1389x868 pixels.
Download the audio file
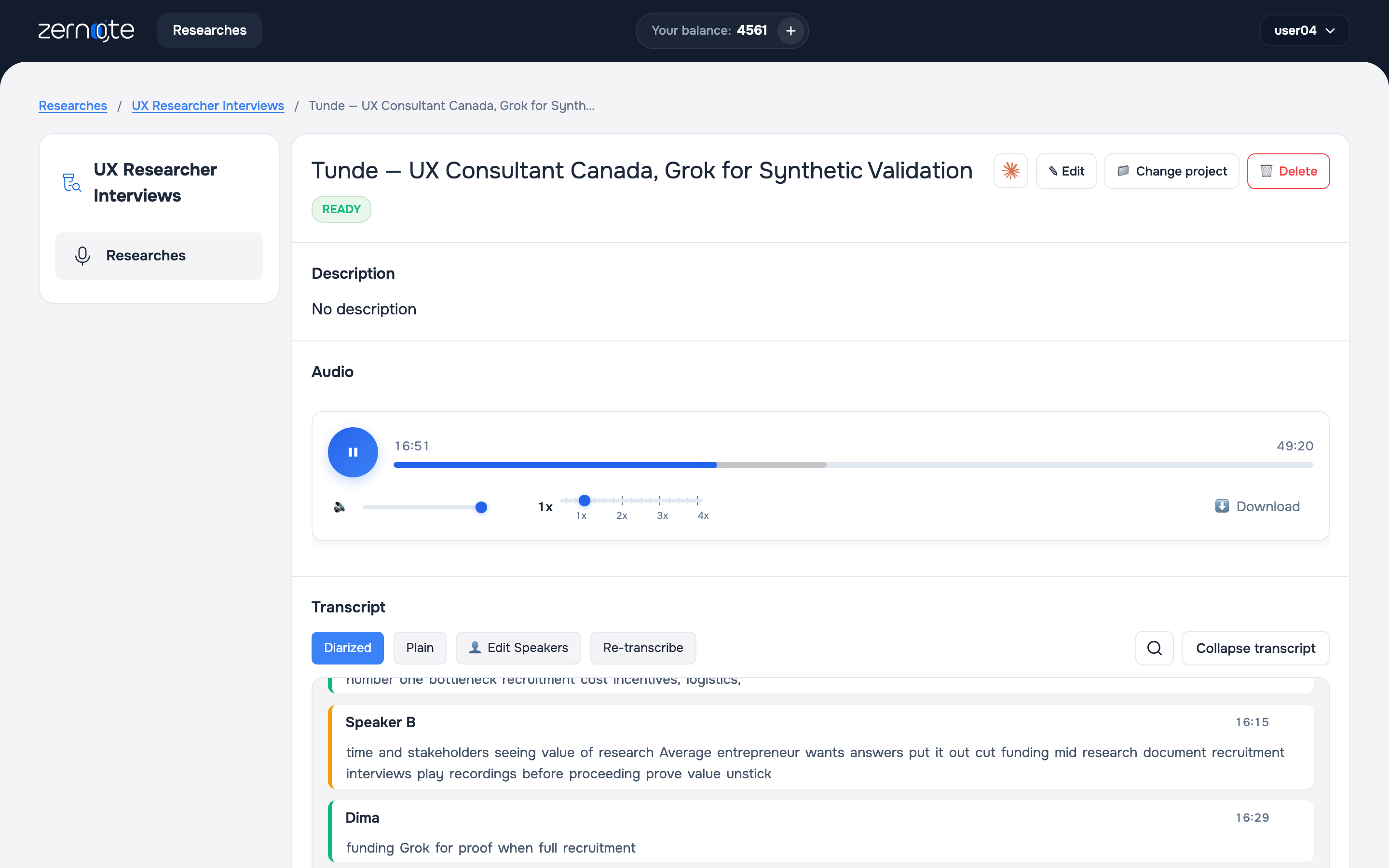1257,506
